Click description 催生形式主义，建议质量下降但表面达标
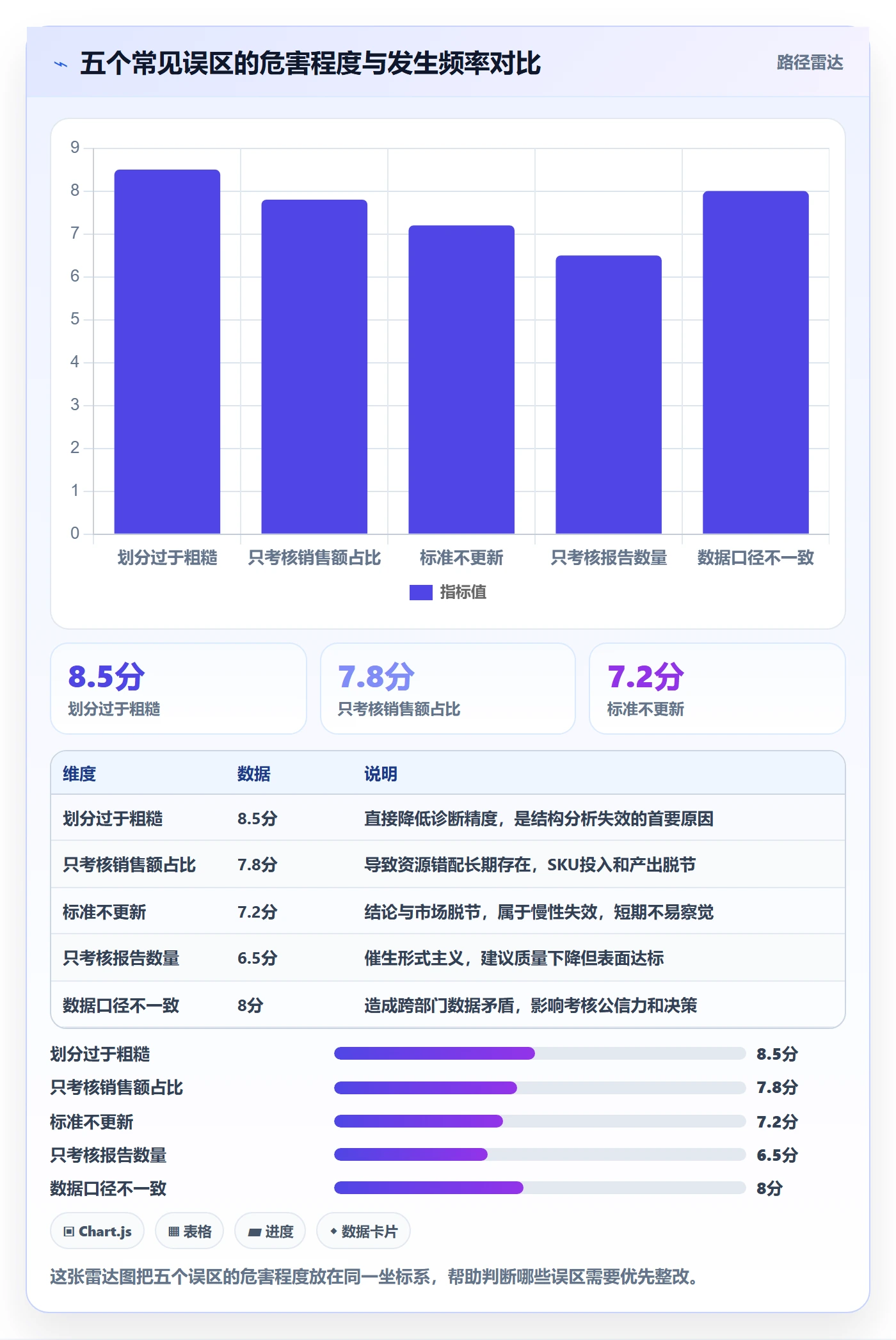This screenshot has width=896, height=1340. tap(514, 958)
